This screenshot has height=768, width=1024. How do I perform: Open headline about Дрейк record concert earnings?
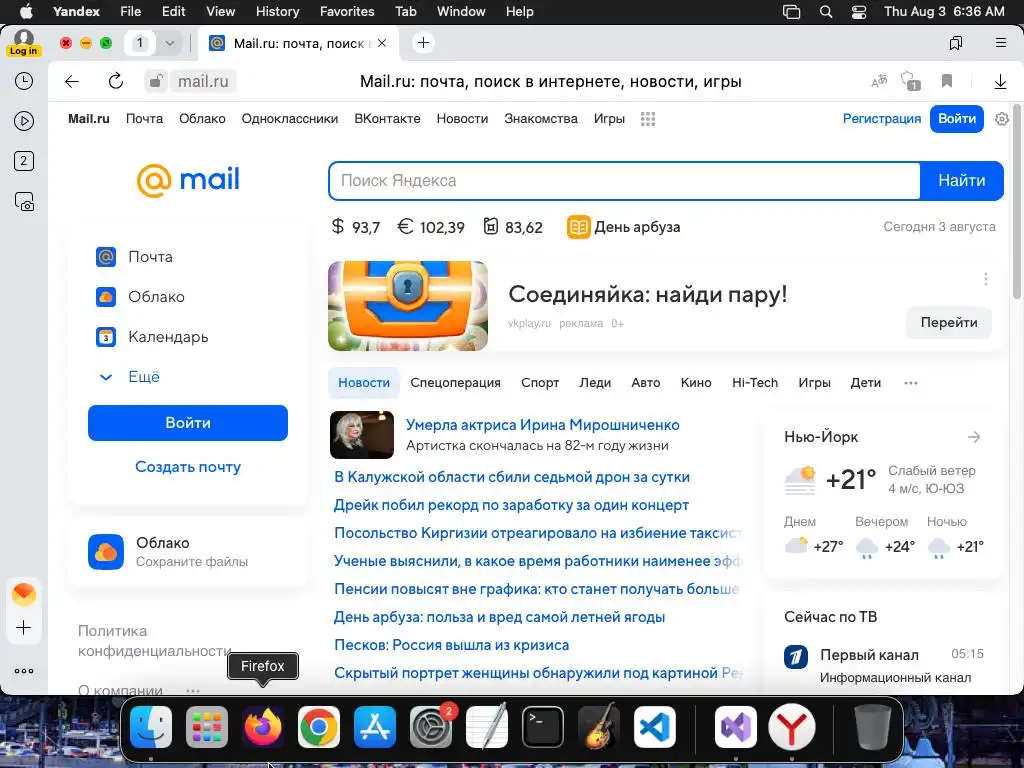(511, 505)
